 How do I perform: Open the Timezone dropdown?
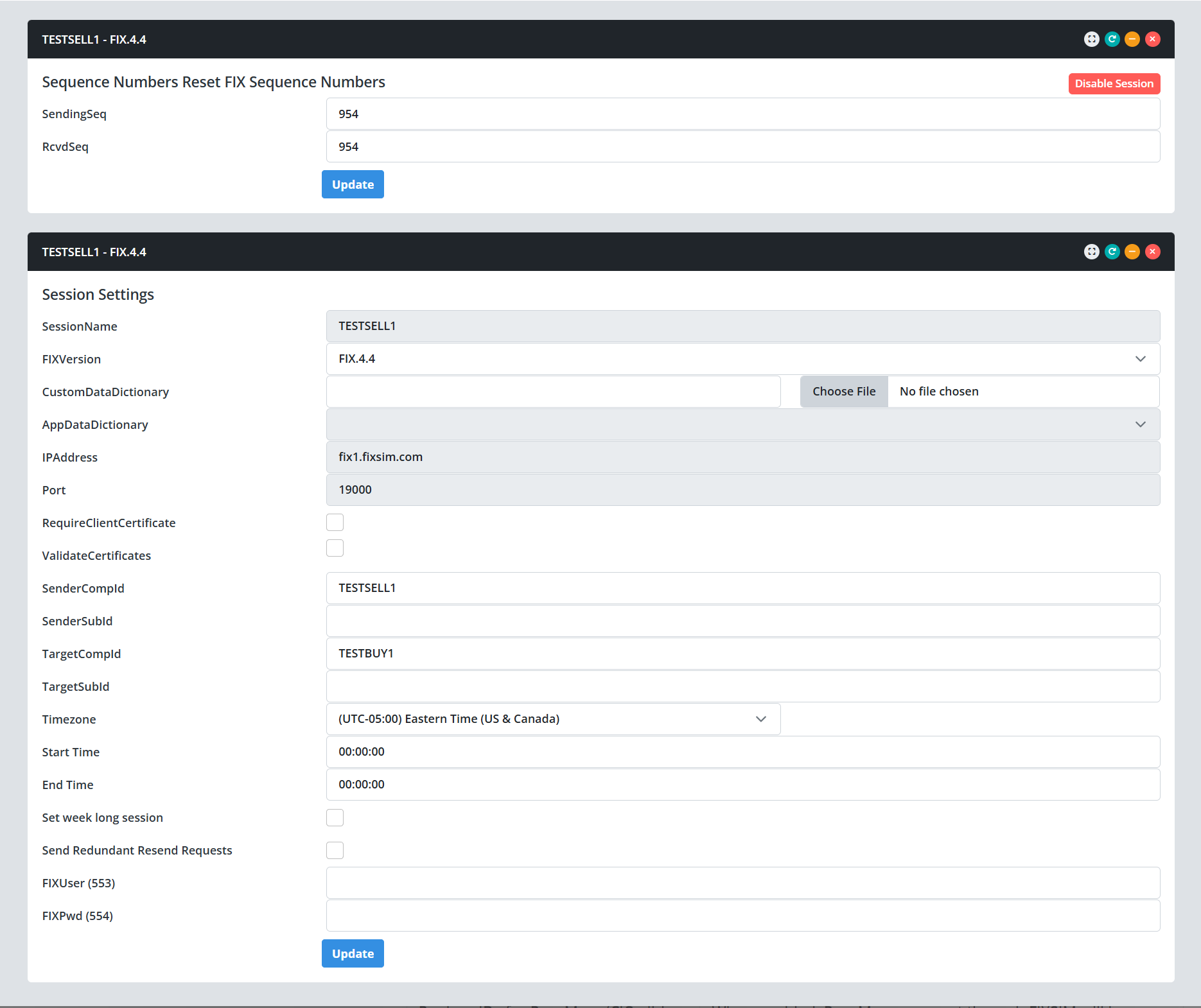coord(552,719)
